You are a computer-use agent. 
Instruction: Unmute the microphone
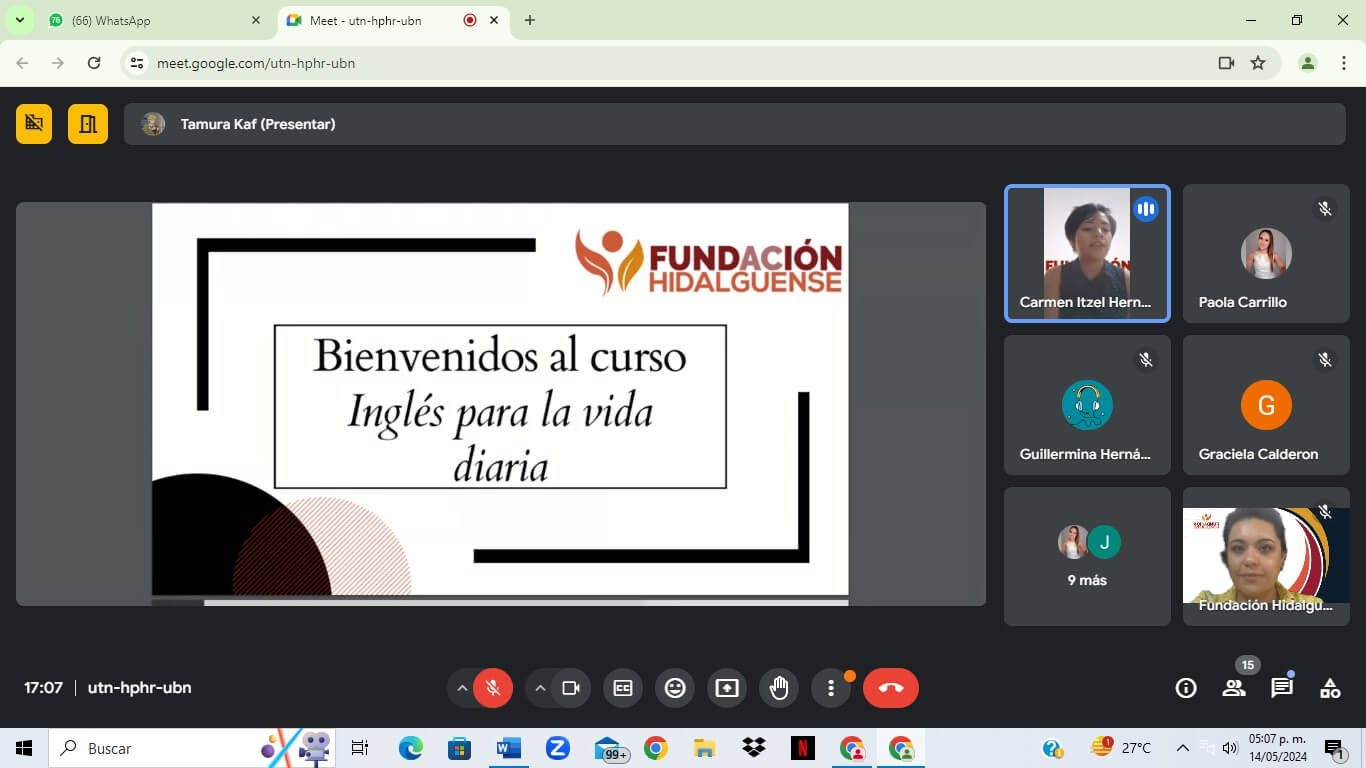493,688
